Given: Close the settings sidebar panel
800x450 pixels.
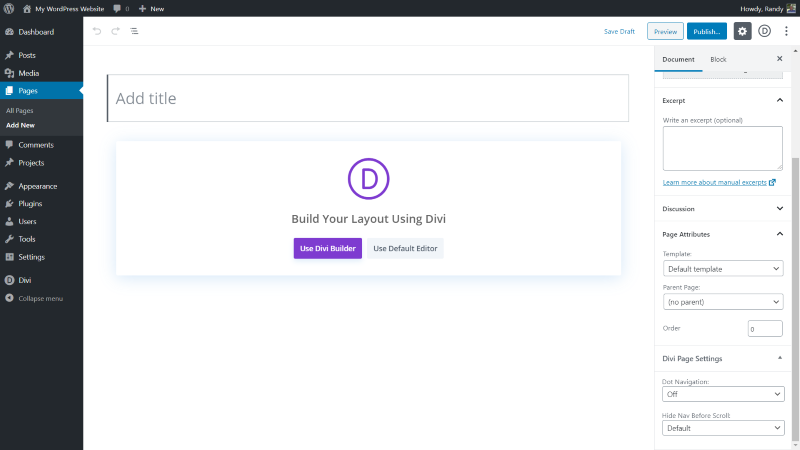Looking at the screenshot, I should pyautogui.click(x=780, y=59).
